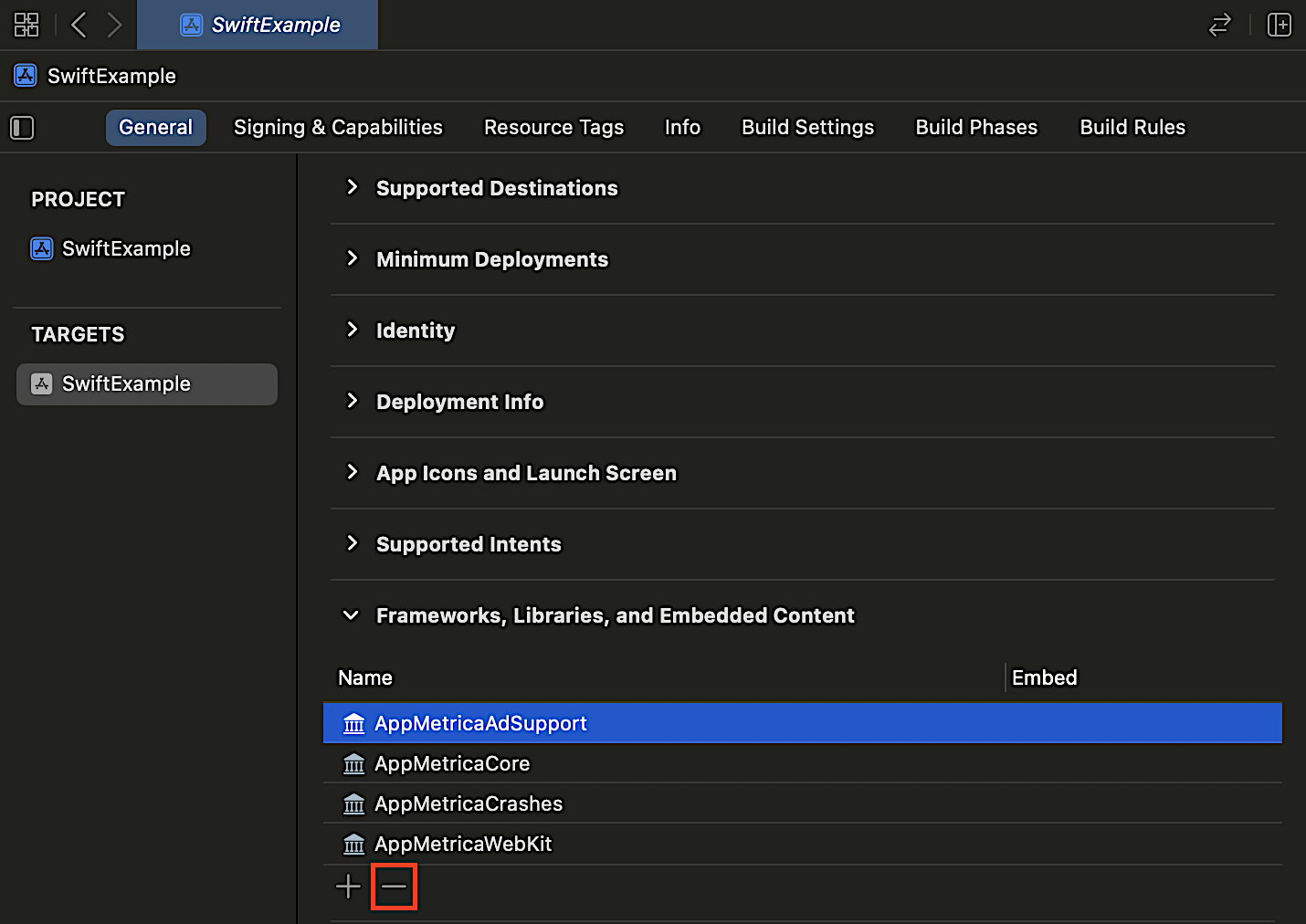The height and width of the screenshot is (924, 1306).
Task: Open the Build Phases tab
Action: (x=976, y=128)
